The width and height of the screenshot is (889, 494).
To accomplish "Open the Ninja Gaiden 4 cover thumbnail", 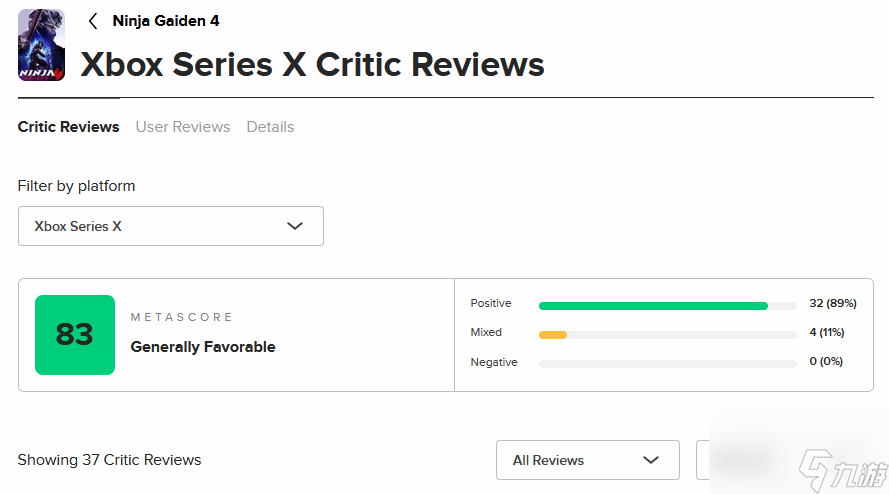I will coord(41,45).
